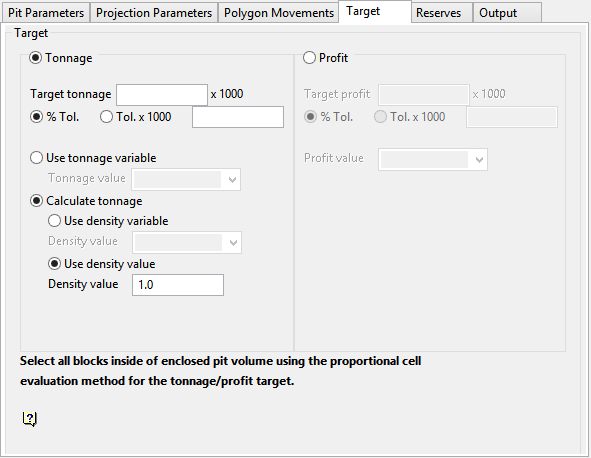The height and width of the screenshot is (458, 591).
Task: Select the % Tol. option under Tonnage
Action: tap(36, 117)
